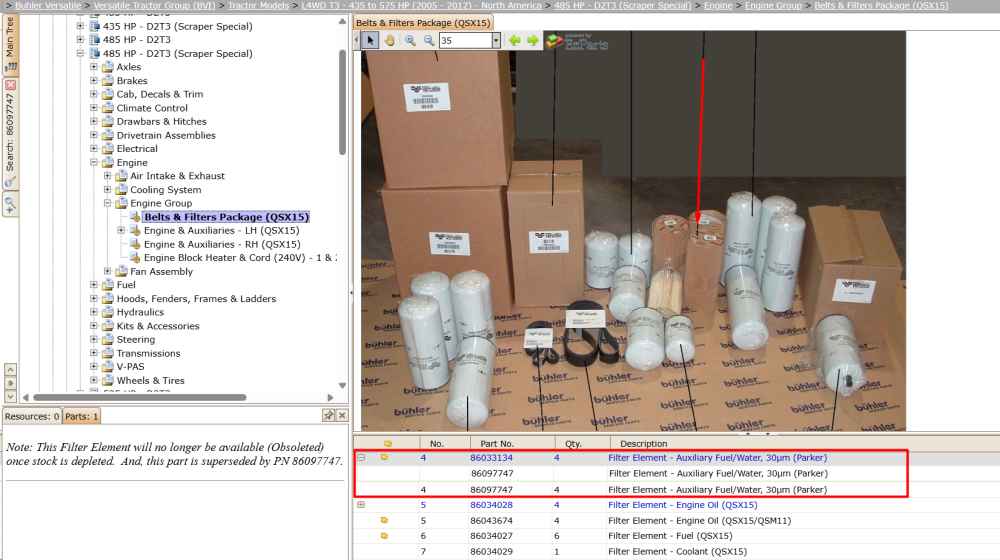Zoom out on the parts image

(x=429, y=40)
